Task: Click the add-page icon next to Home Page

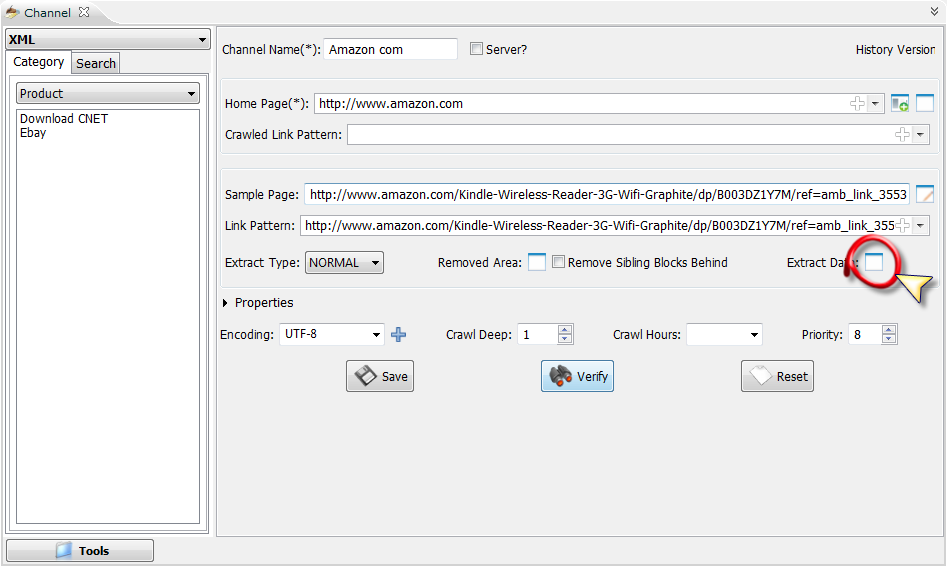Action: (900, 103)
